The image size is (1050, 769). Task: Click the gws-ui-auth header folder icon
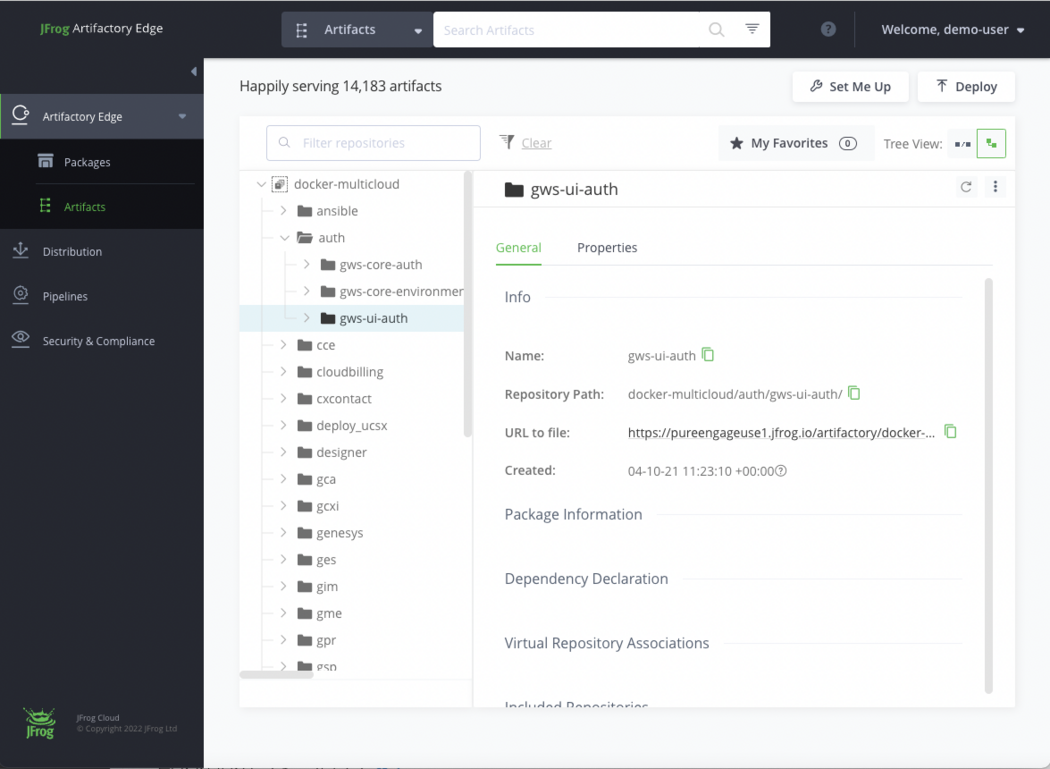coord(514,190)
